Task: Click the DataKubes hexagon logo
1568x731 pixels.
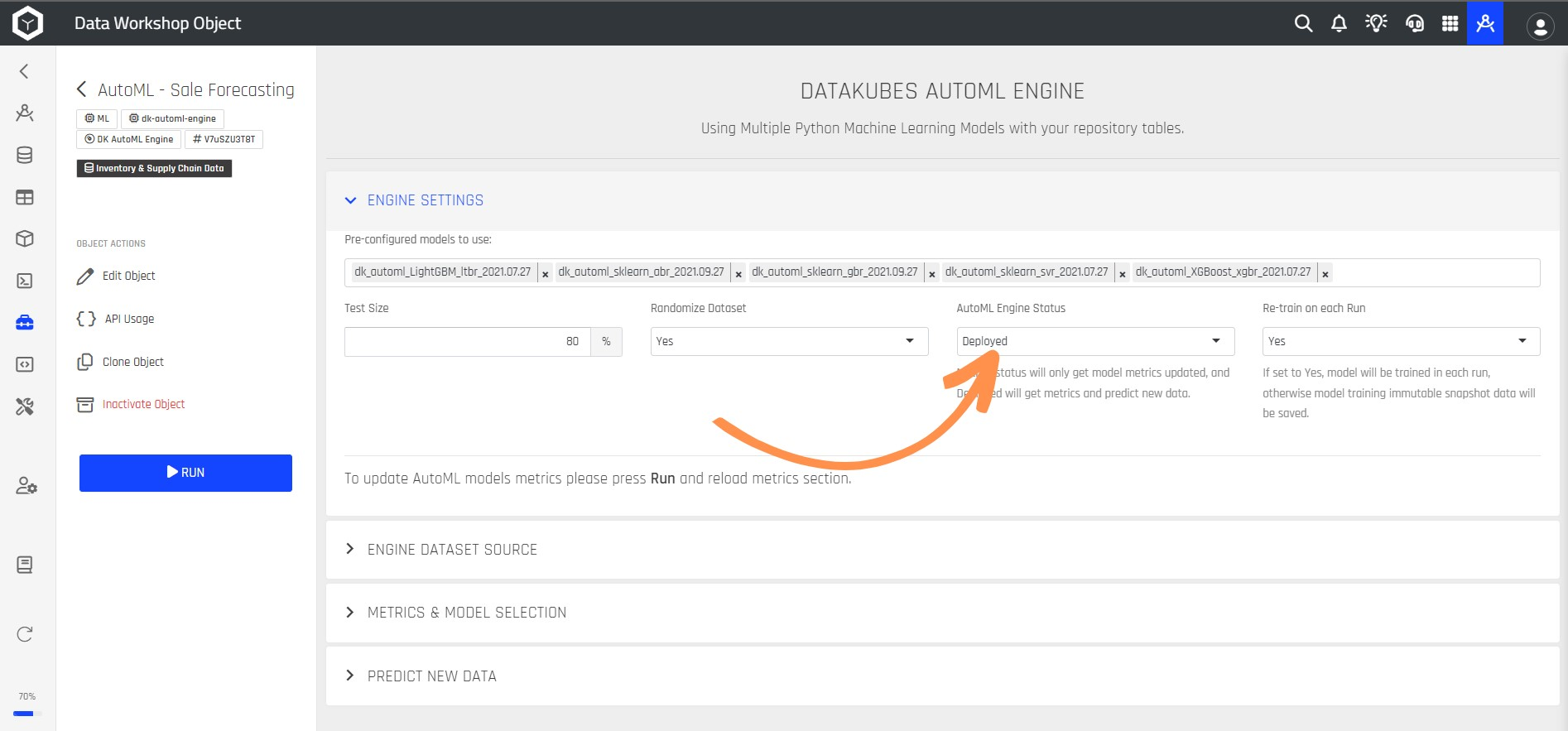Action: 27,23
